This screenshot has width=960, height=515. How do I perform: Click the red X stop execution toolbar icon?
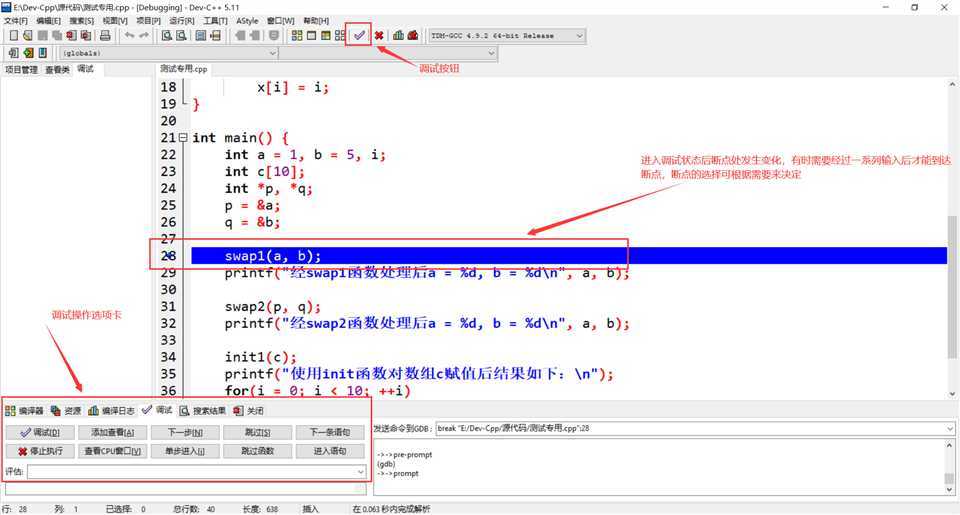pos(379,36)
